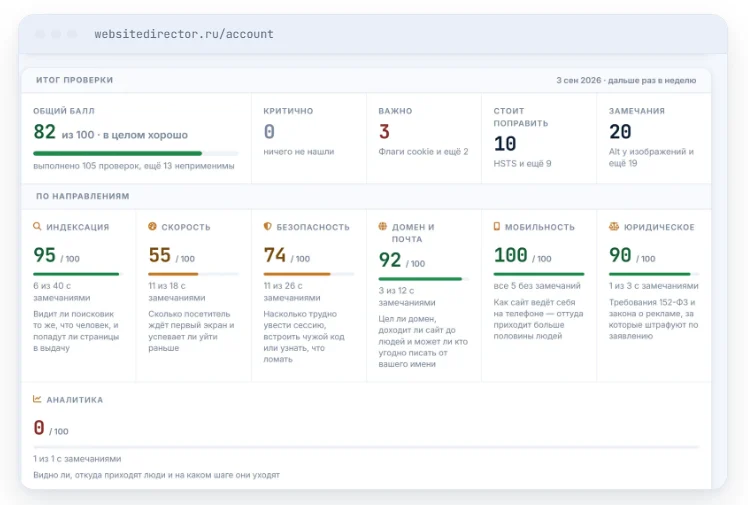Screen dimensions: 748x505
Task: Click '1 из 1 с замечаниями' under Аналитика
Action: [x=77, y=459]
